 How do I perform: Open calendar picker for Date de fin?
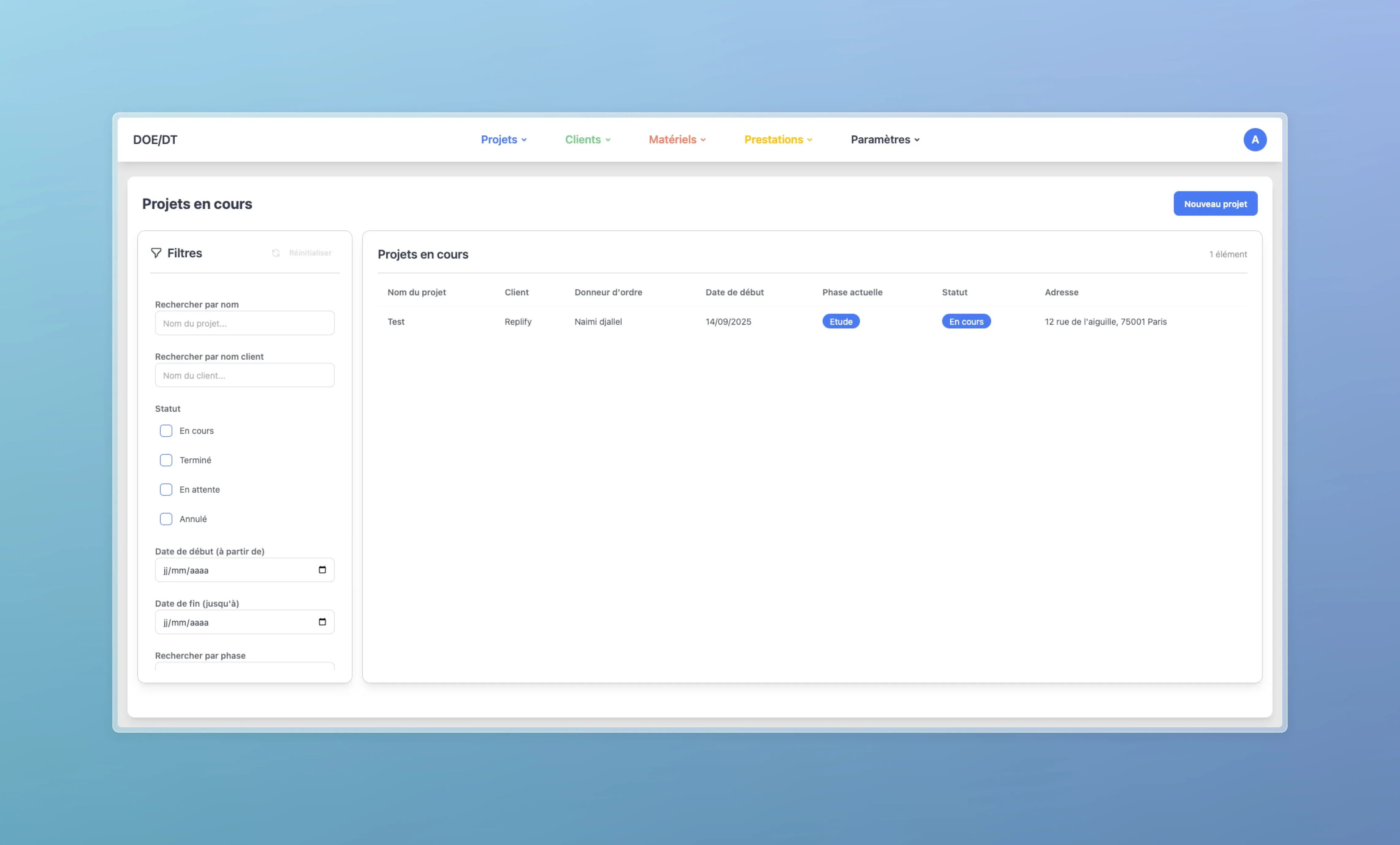(322, 622)
